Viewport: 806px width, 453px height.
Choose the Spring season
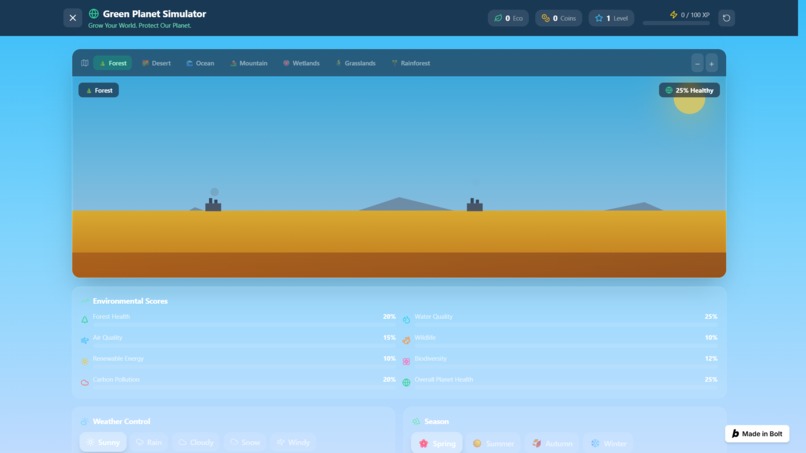click(x=437, y=443)
